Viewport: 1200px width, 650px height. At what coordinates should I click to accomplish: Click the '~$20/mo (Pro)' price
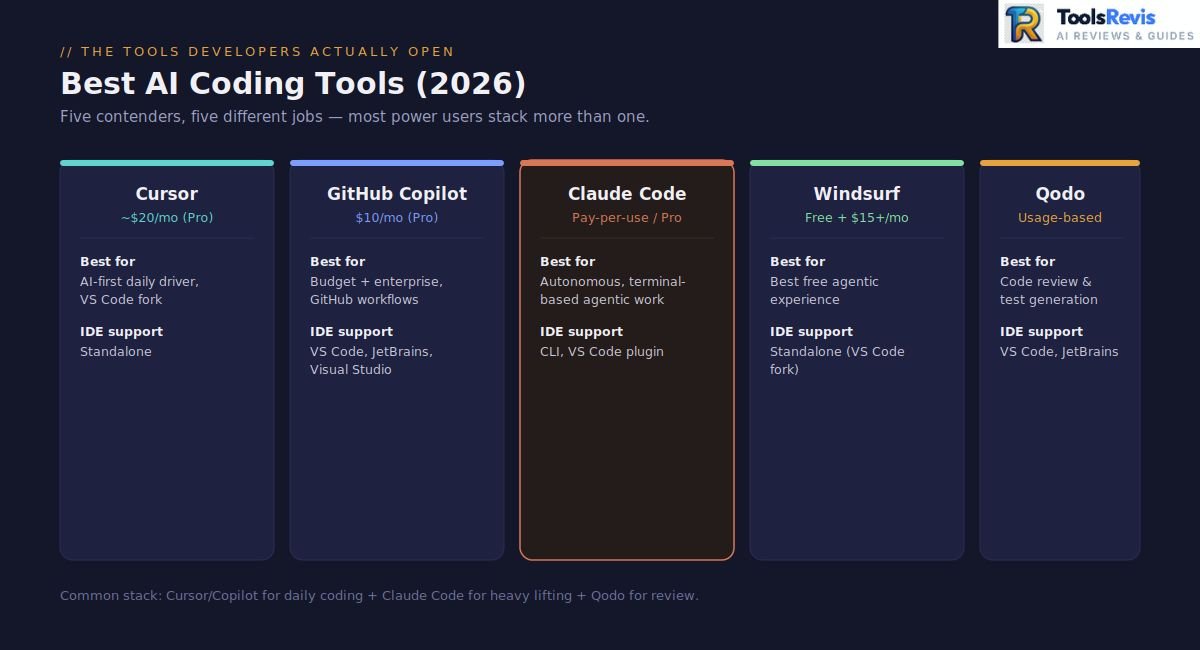coord(167,217)
